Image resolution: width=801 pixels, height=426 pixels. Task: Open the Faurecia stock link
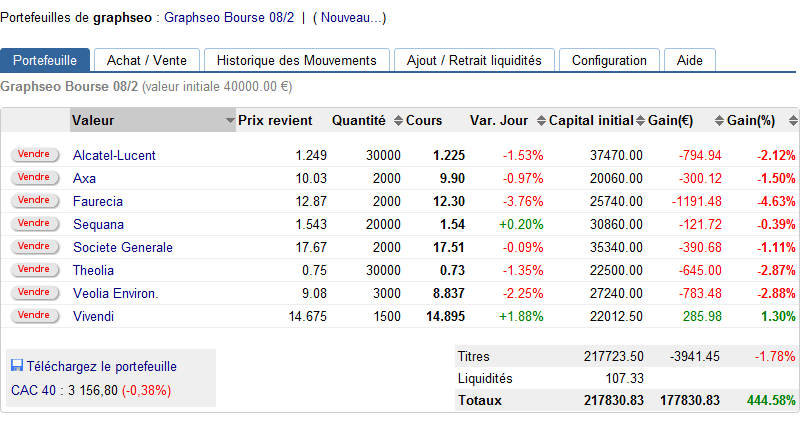(98, 201)
